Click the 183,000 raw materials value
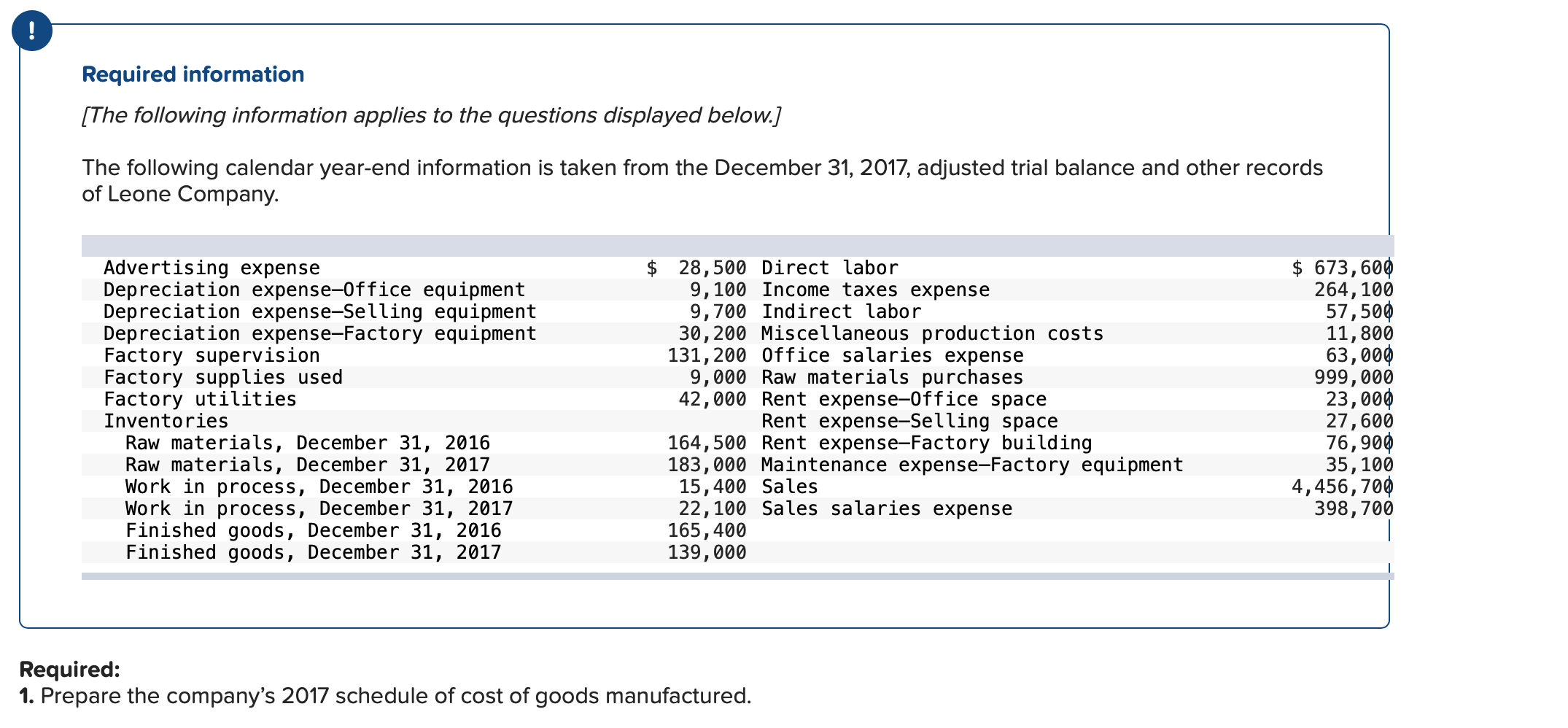Viewport: 1568px width, 728px height. 707,465
